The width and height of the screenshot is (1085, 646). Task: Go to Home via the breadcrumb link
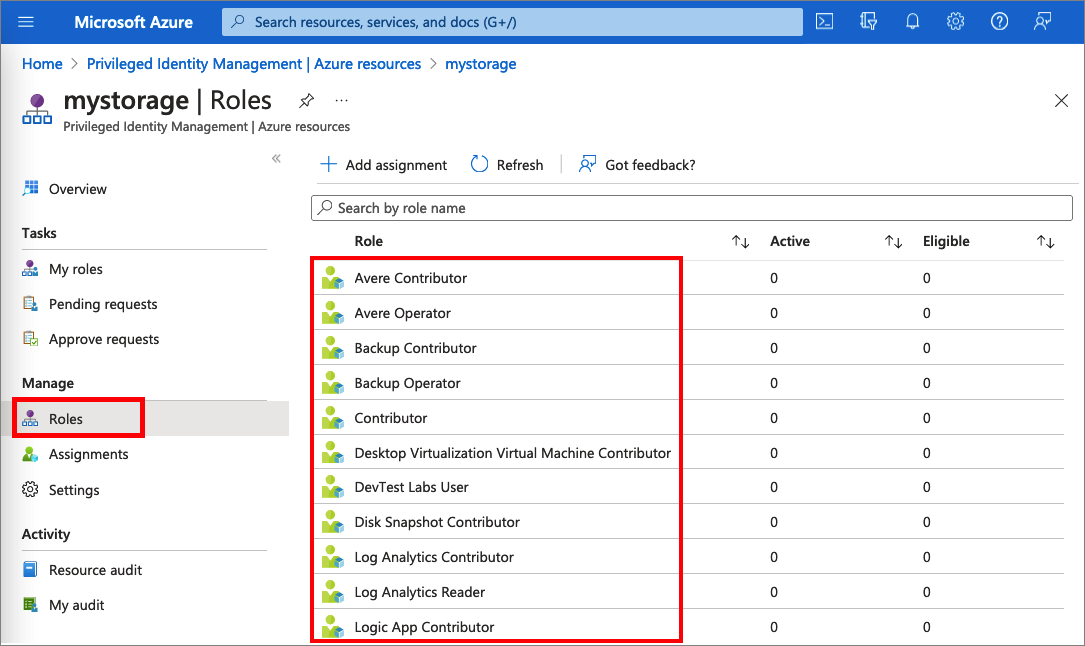42,63
